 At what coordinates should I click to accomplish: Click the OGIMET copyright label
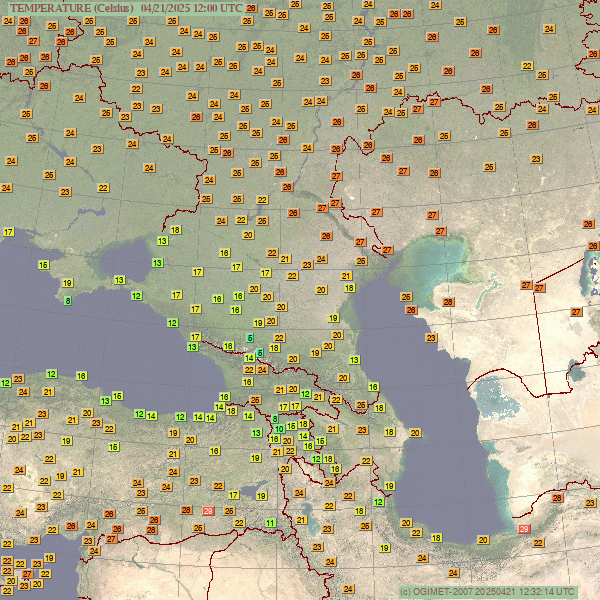coord(486,591)
